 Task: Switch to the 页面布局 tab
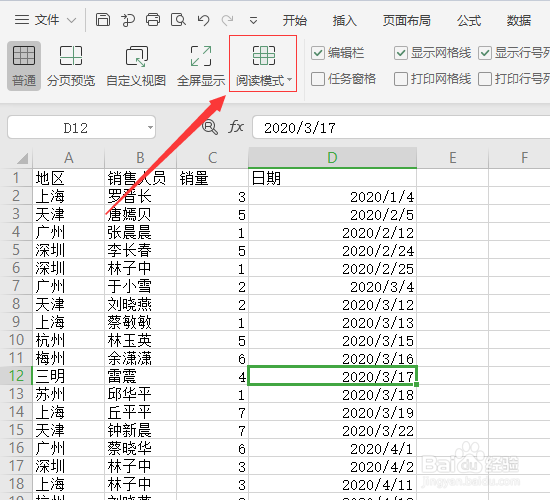coord(407,20)
